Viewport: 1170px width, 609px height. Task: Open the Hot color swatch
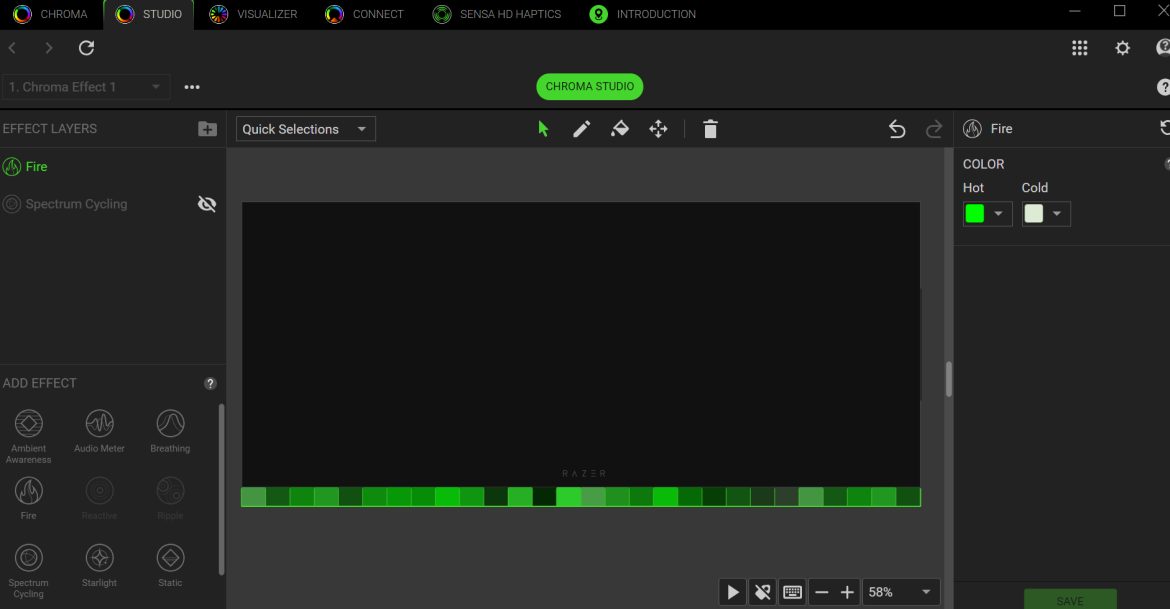pyautogui.click(x=987, y=214)
